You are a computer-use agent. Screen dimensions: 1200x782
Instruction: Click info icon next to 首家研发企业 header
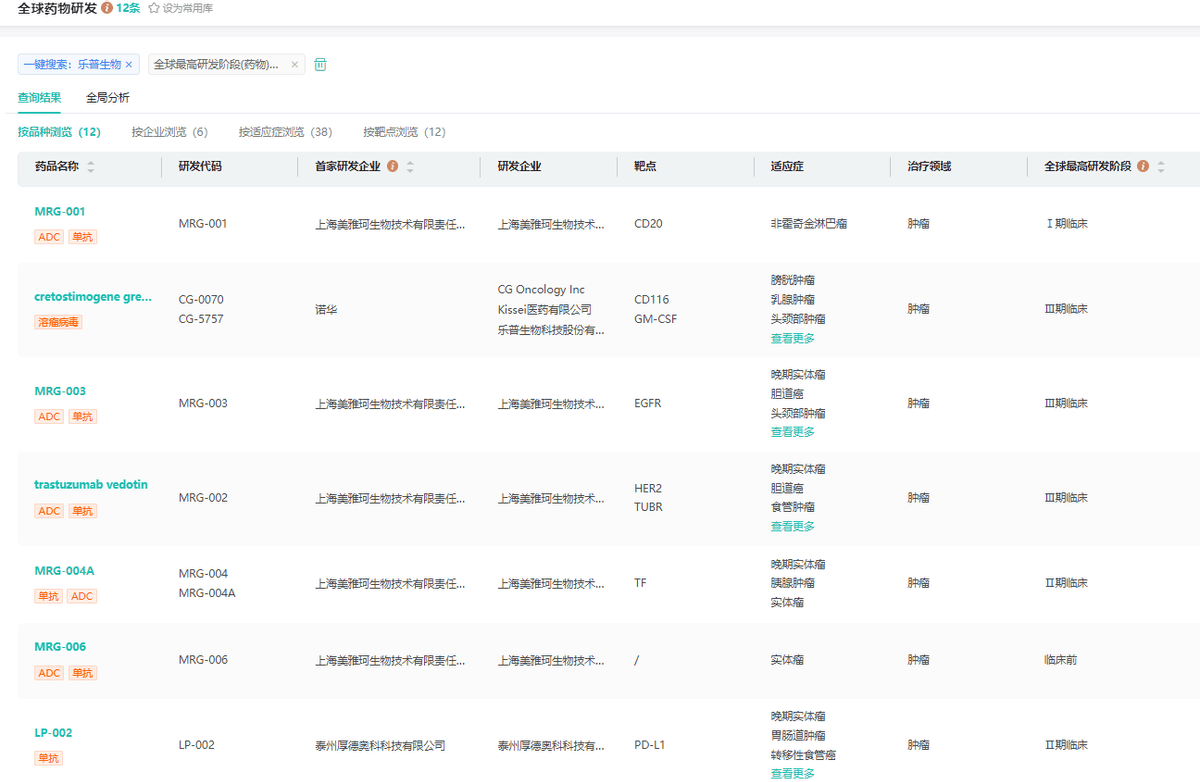393,167
